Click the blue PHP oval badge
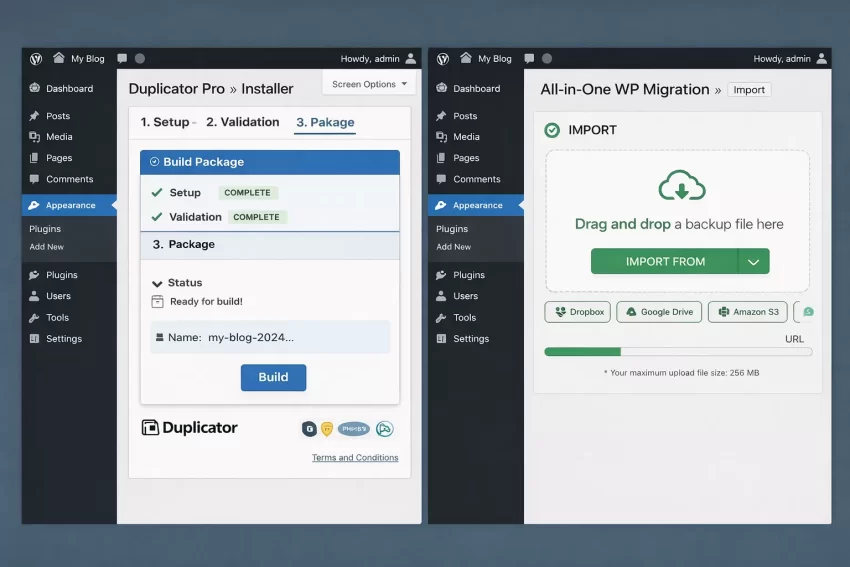Viewport: 850px width, 567px height. click(354, 429)
